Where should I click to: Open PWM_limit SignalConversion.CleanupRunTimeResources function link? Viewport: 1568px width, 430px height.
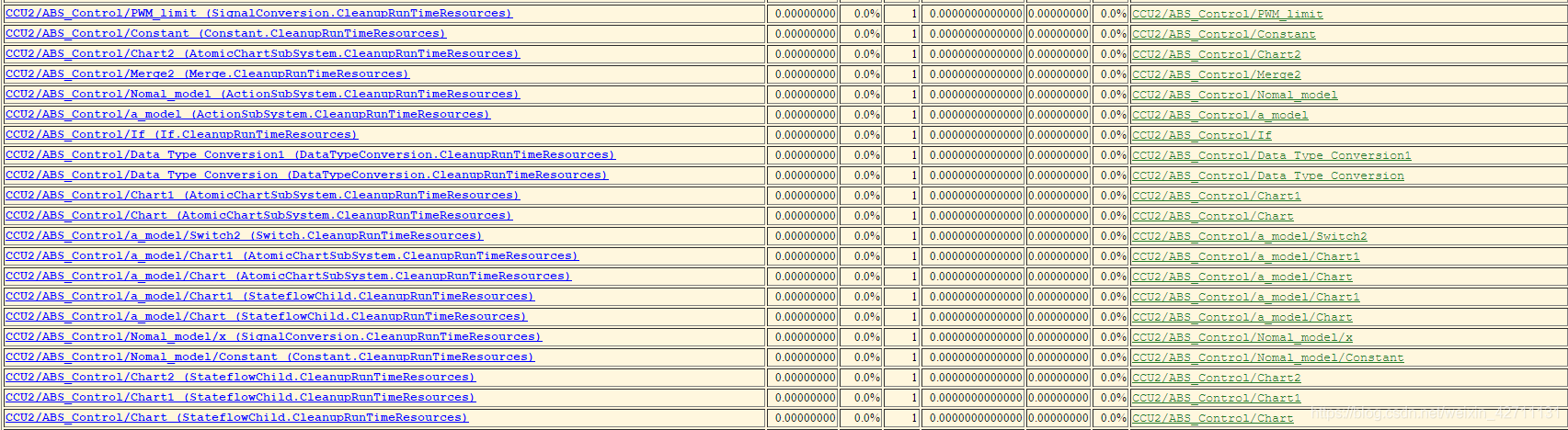[259, 14]
